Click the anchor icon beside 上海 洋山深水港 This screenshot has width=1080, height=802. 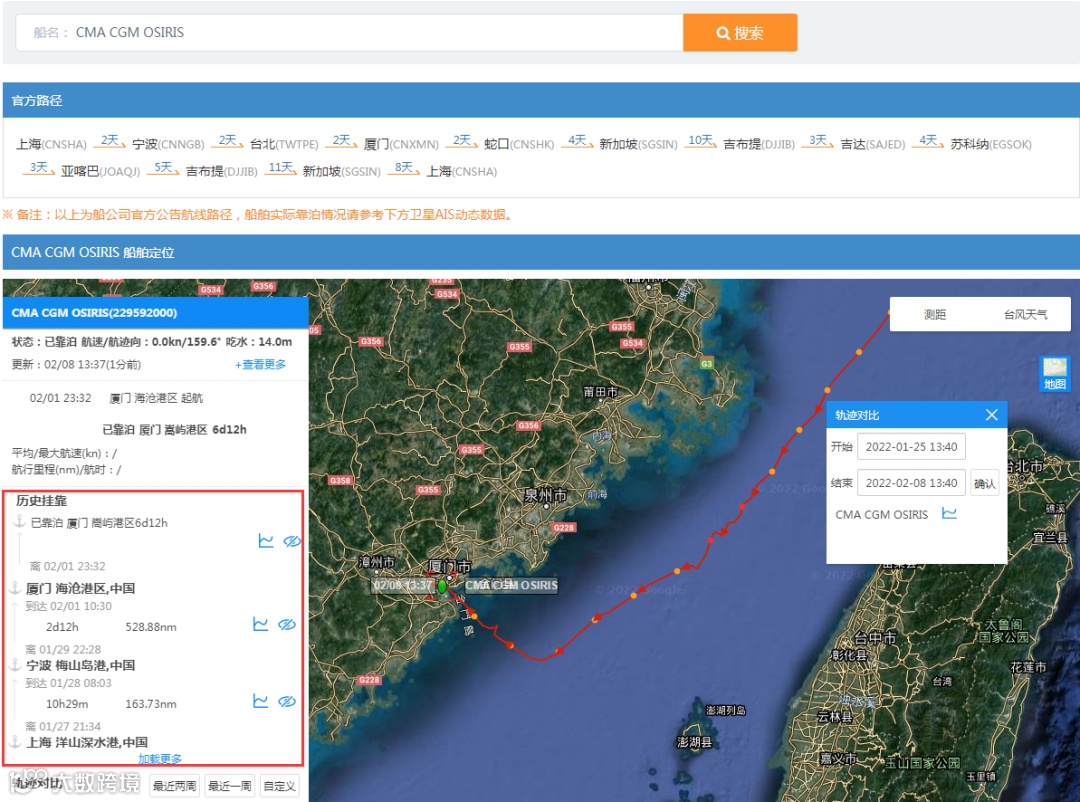click(14, 741)
